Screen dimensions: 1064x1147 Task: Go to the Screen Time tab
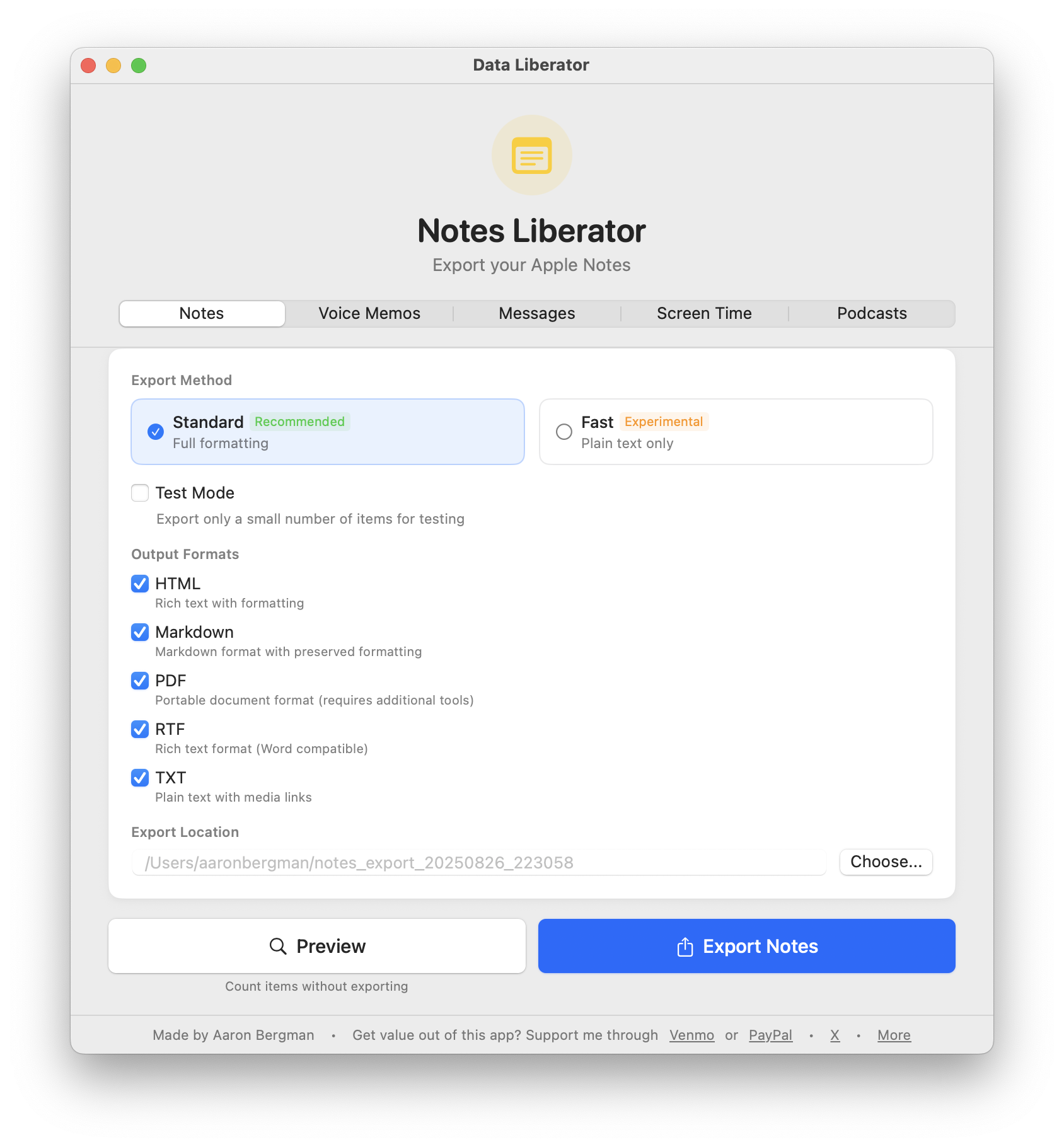pyautogui.click(x=704, y=313)
